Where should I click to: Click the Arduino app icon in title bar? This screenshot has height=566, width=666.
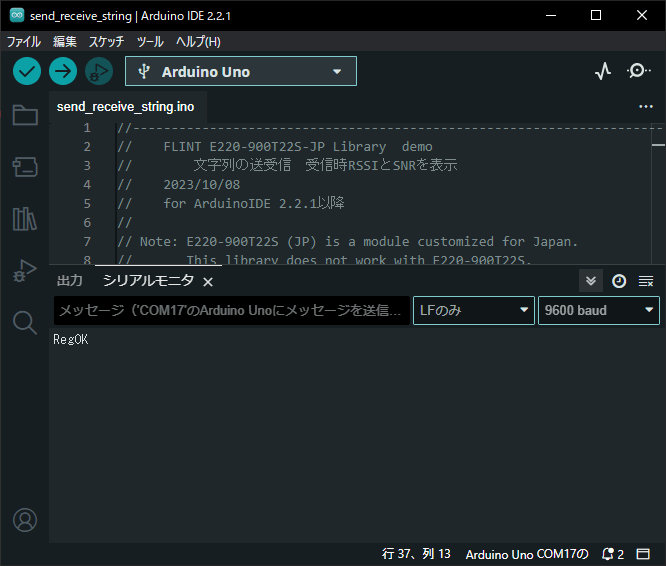17,15
